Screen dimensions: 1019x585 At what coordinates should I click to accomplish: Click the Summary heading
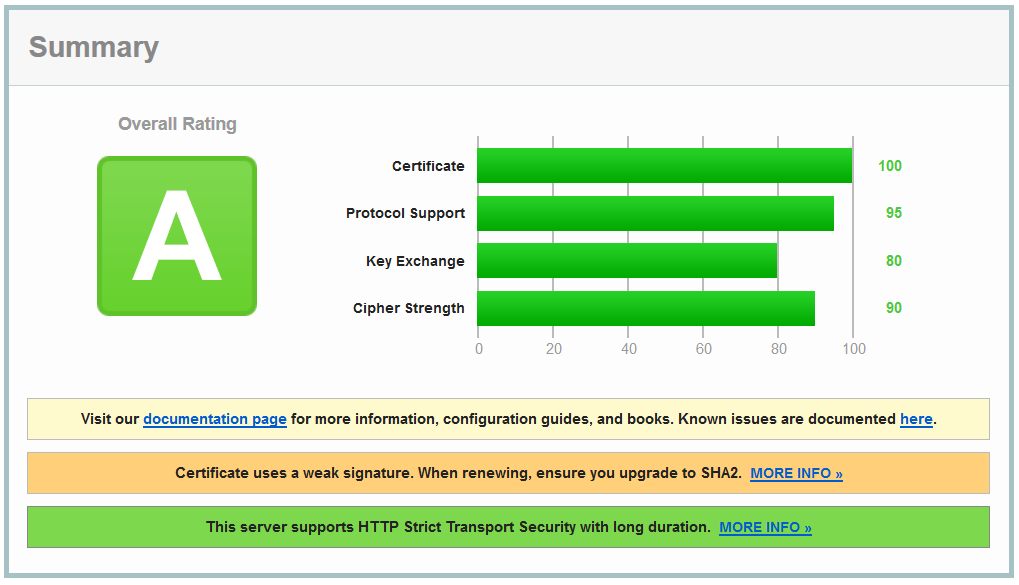point(93,47)
